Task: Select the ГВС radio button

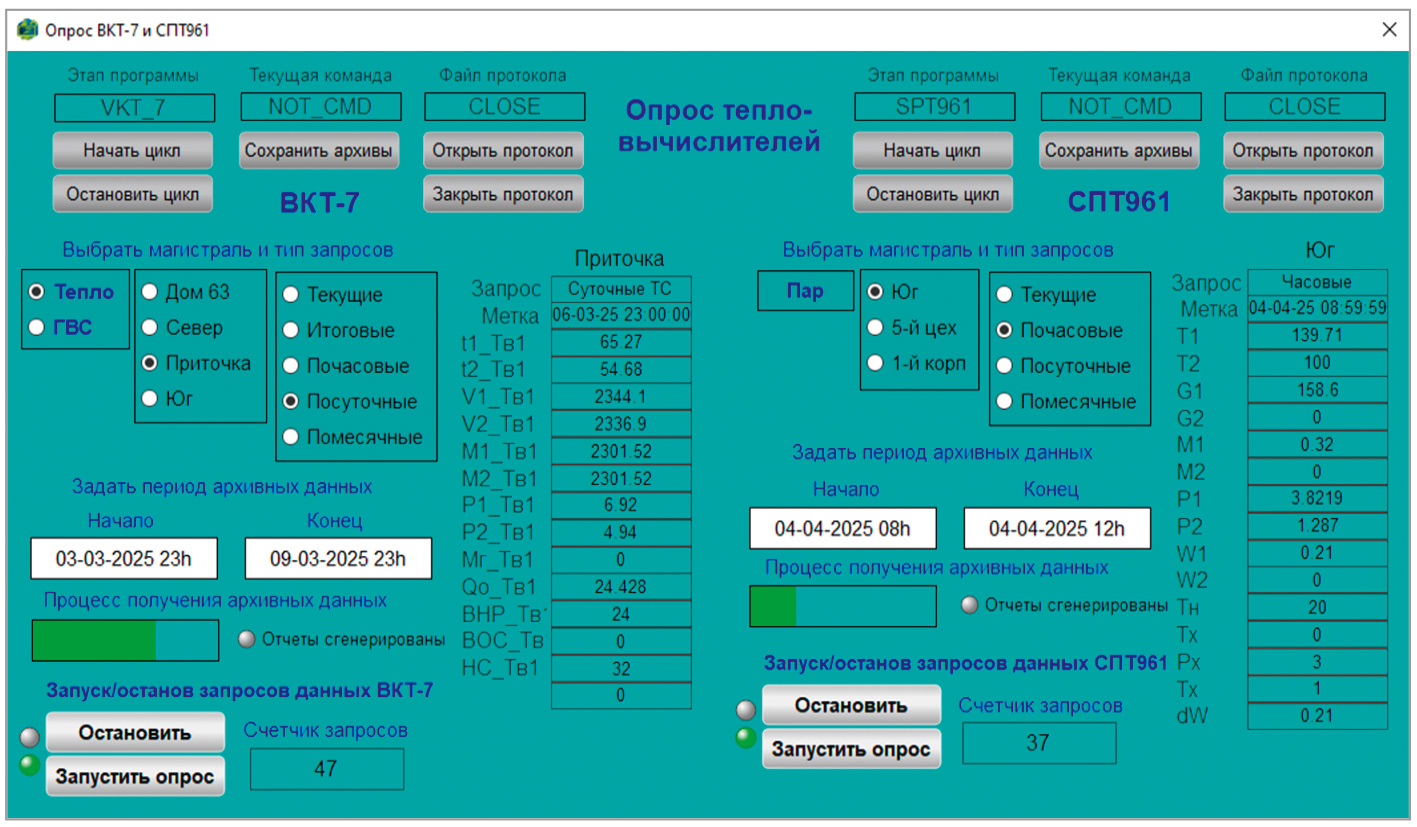Action: point(38,326)
